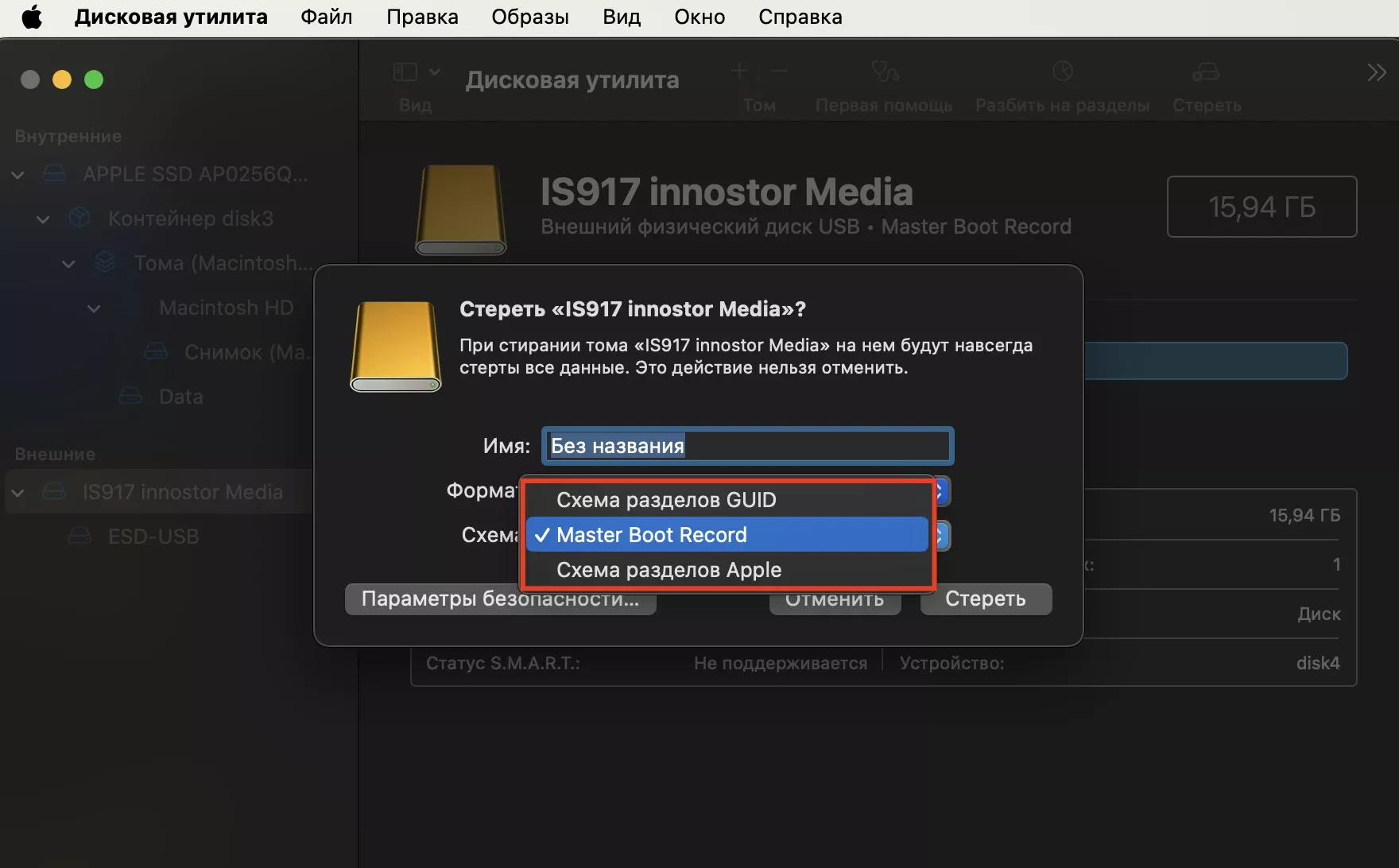Image resolution: width=1399 pixels, height=868 pixels.
Task: Click the Снимок drive icon
Action: (156, 351)
